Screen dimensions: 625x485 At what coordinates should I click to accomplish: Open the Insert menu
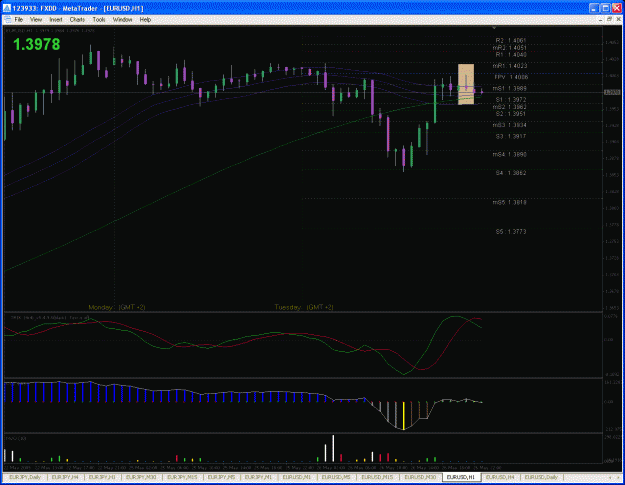[56, 20]
